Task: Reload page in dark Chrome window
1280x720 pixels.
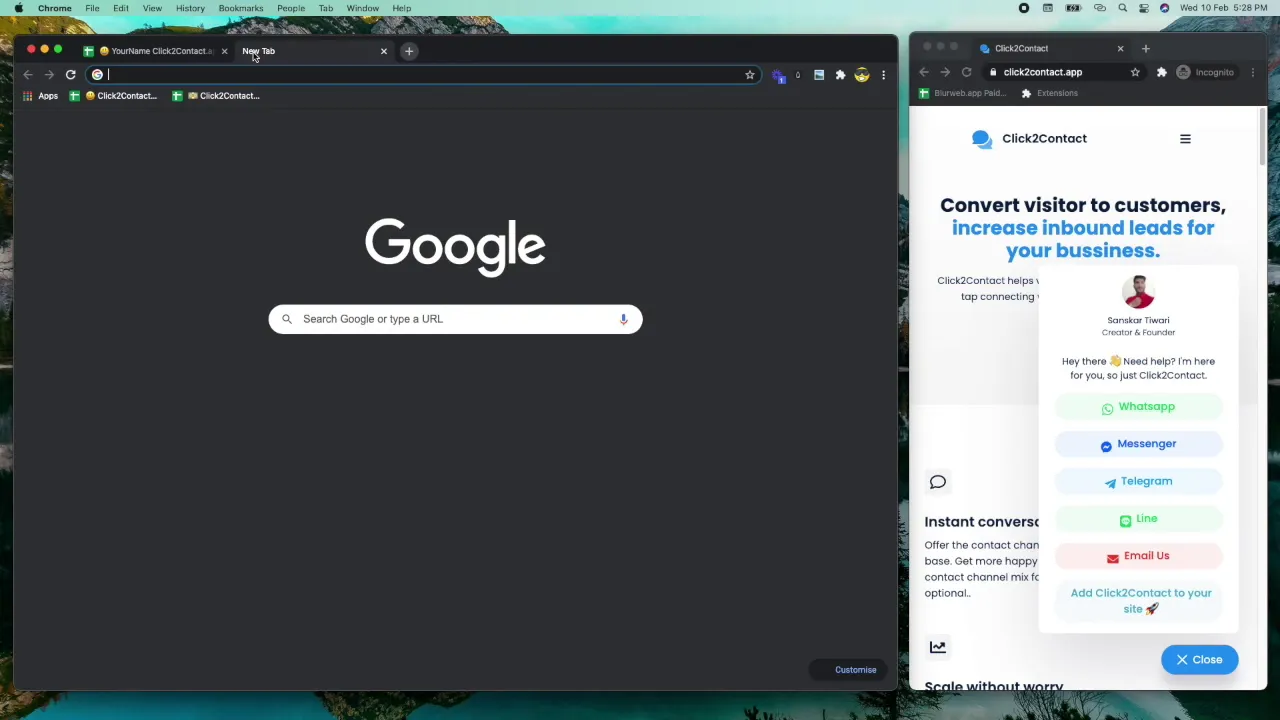Action: coord(70,75)
